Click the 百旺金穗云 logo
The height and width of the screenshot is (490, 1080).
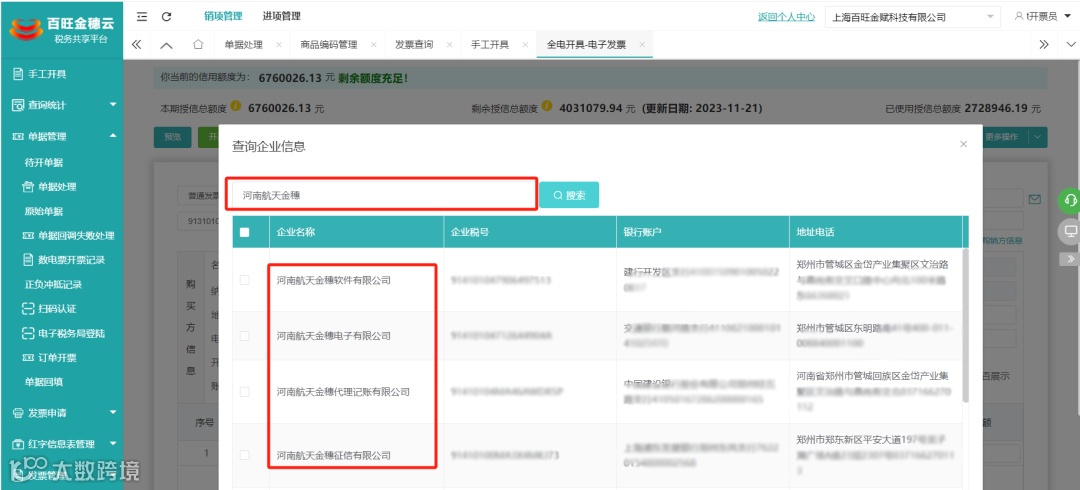(61, 29)
